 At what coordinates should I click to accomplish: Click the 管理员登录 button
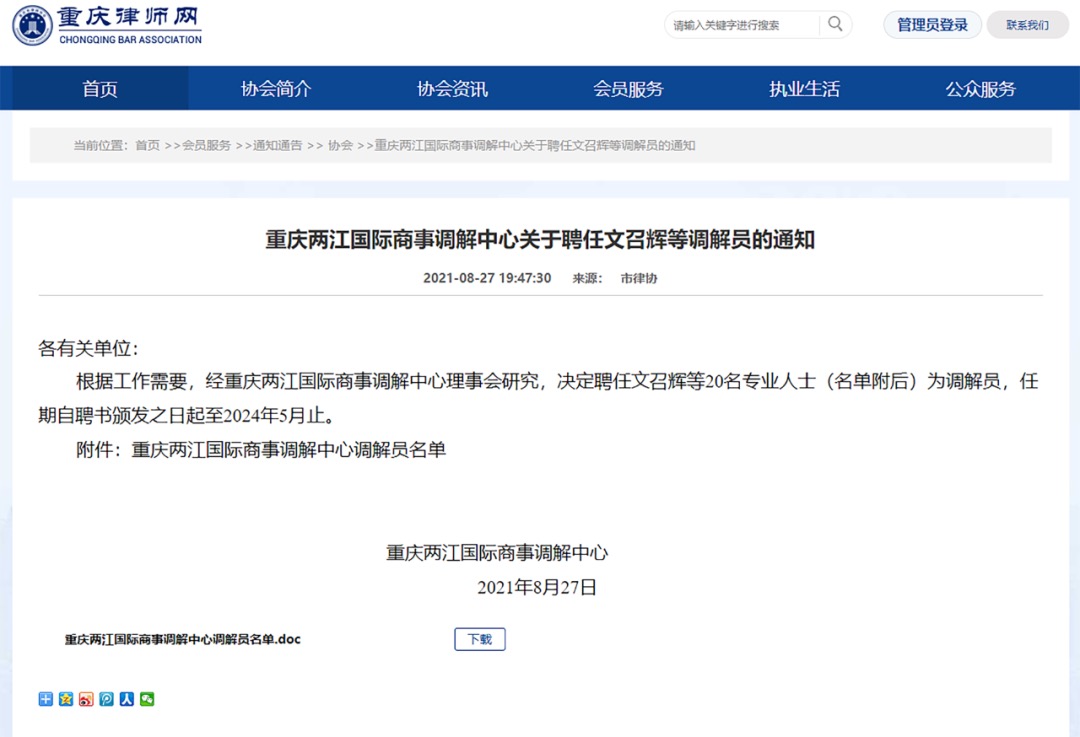(932, 24)
